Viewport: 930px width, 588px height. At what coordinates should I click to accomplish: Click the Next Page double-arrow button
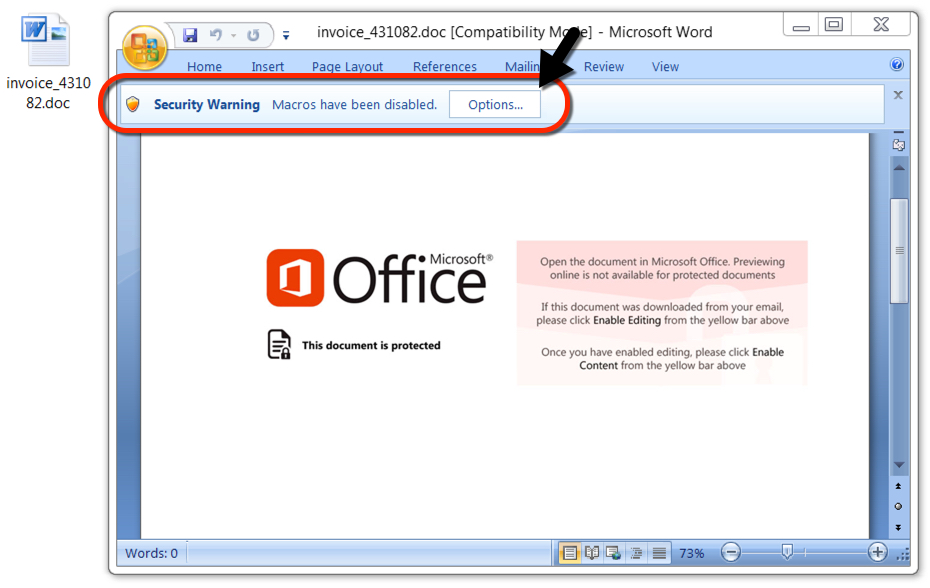click(x=899, y=527)
